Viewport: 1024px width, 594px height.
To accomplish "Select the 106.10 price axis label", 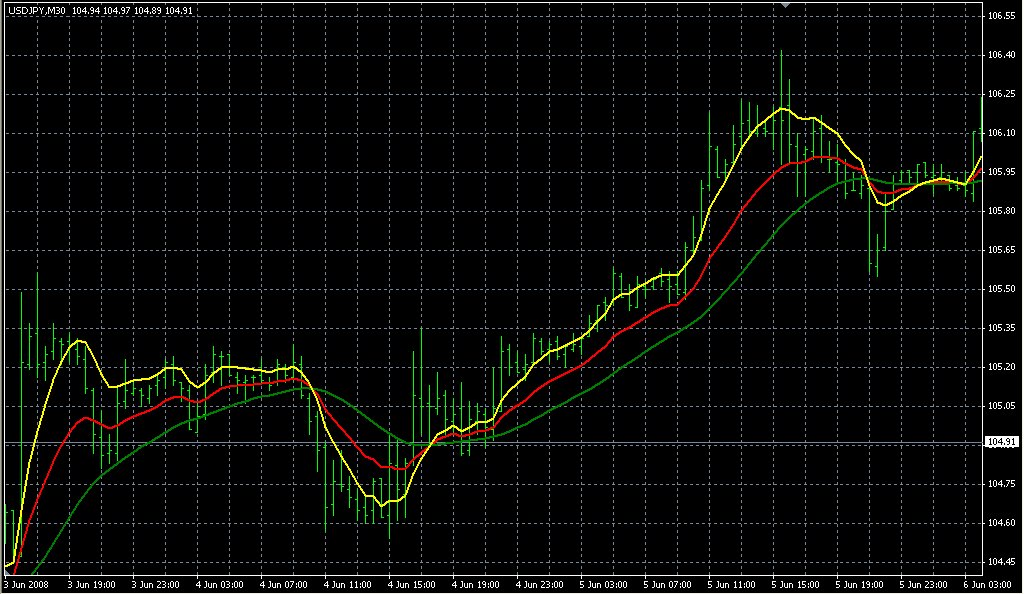I will point(1001,133).
